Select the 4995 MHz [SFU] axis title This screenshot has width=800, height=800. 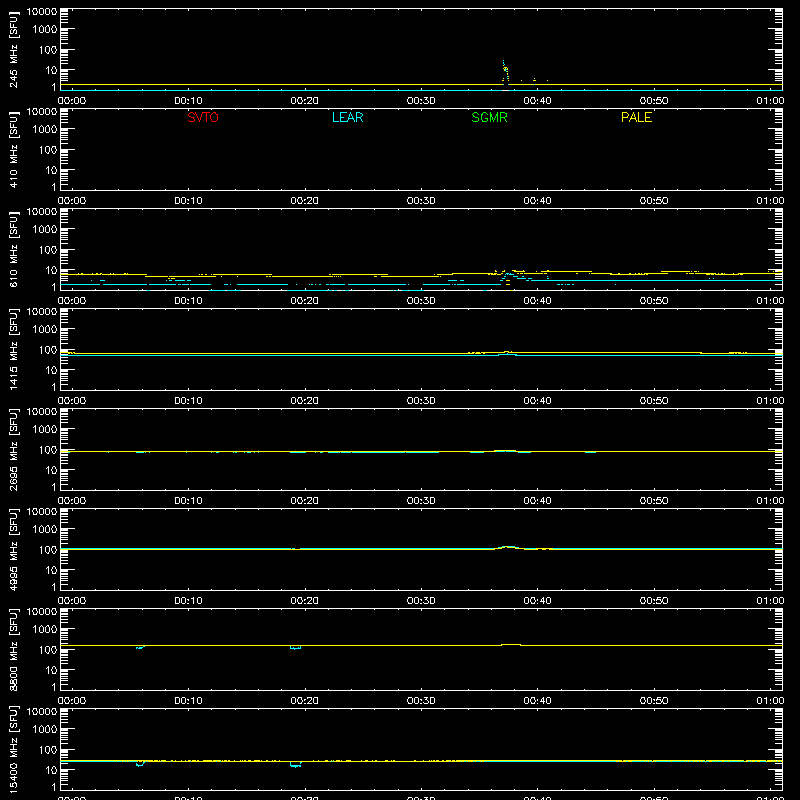point(13,549)
